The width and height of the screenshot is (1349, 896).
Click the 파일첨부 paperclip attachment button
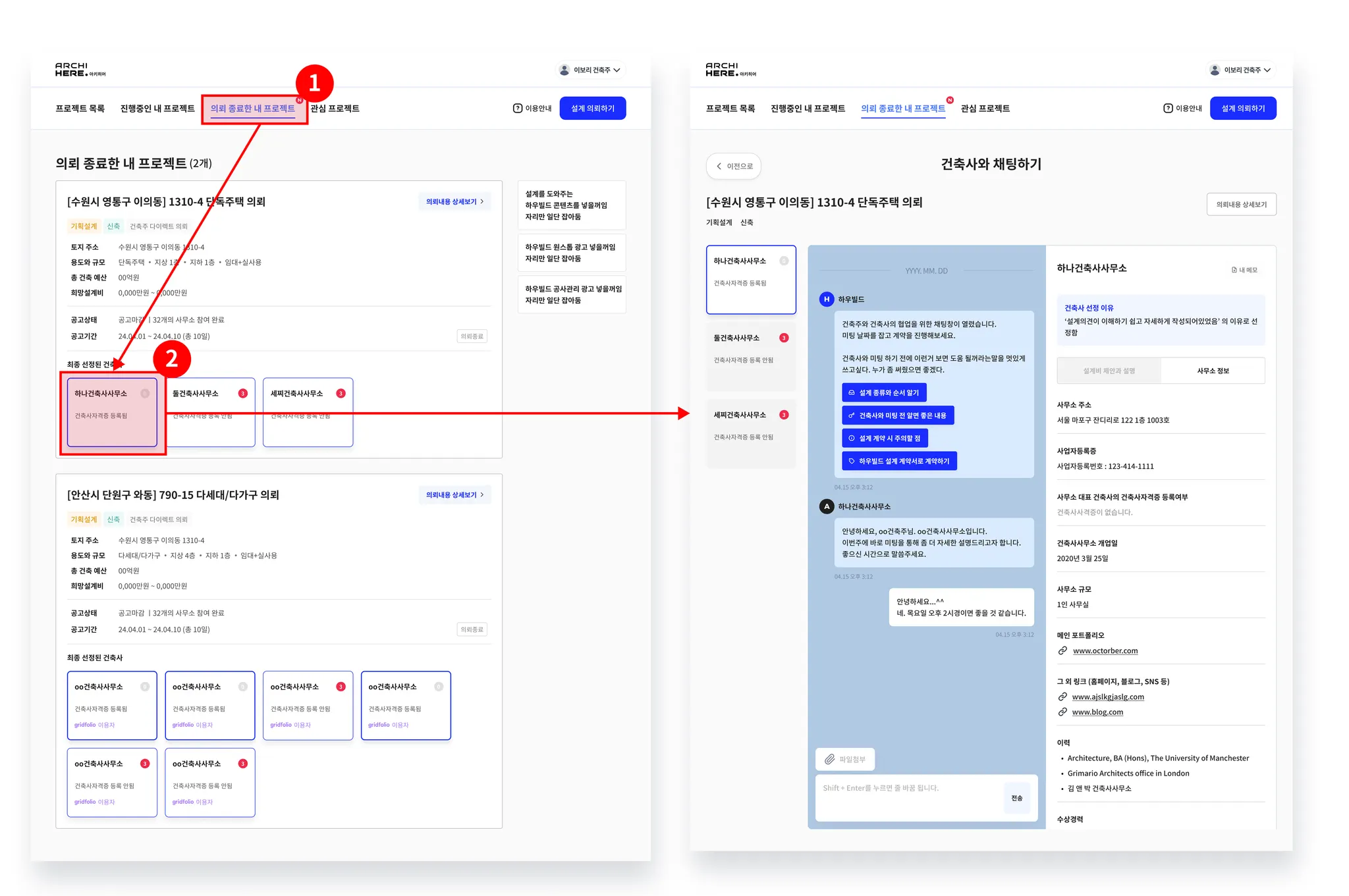tap(845, 759)
